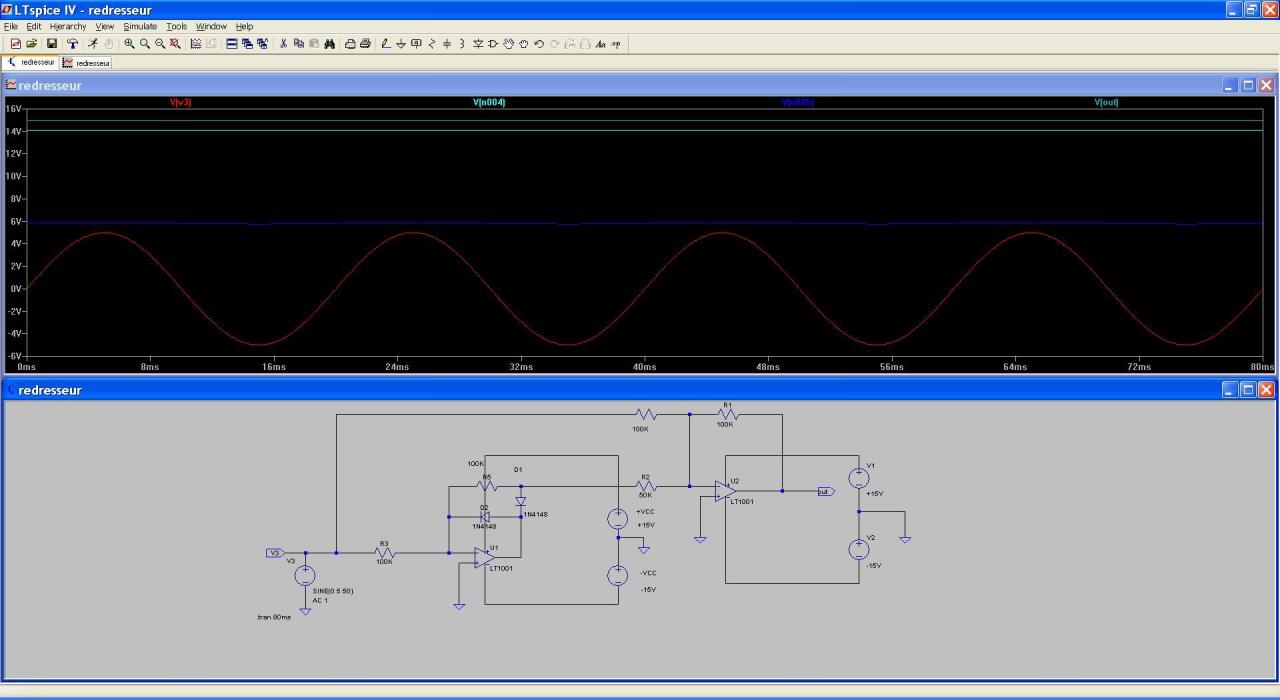1280x700 pixels.
Task: Click the Zoom In magnifier icon
Action: [x=129, y=44]
